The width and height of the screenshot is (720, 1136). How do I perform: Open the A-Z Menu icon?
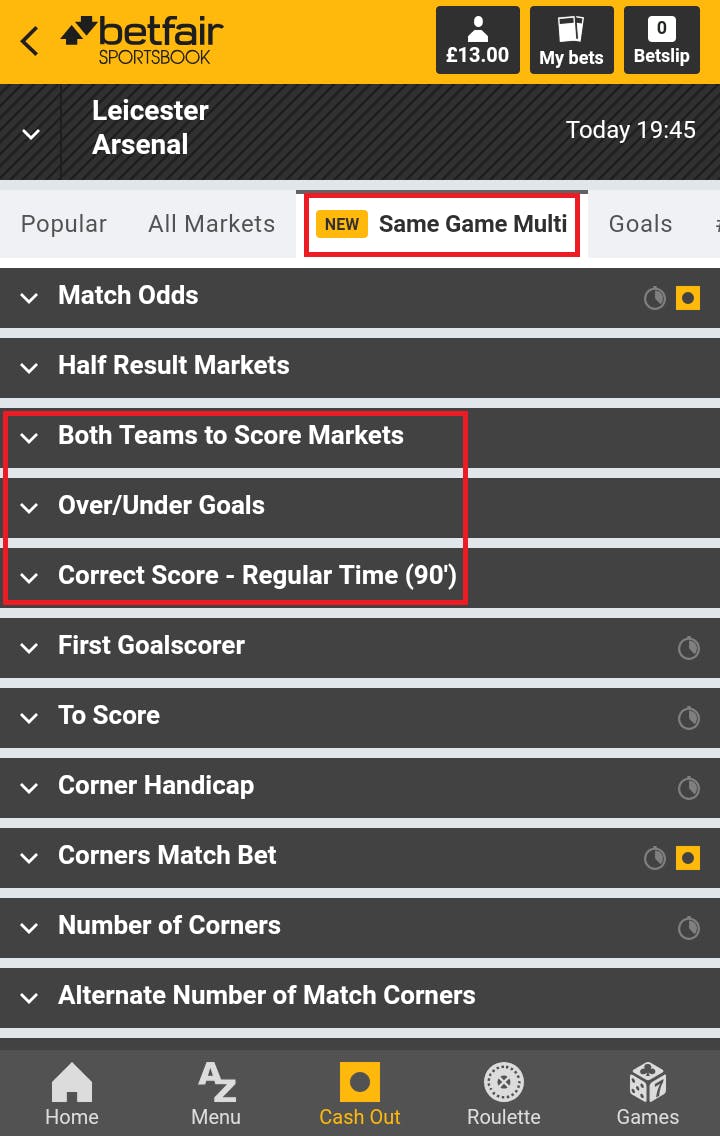pos(216,1093)
